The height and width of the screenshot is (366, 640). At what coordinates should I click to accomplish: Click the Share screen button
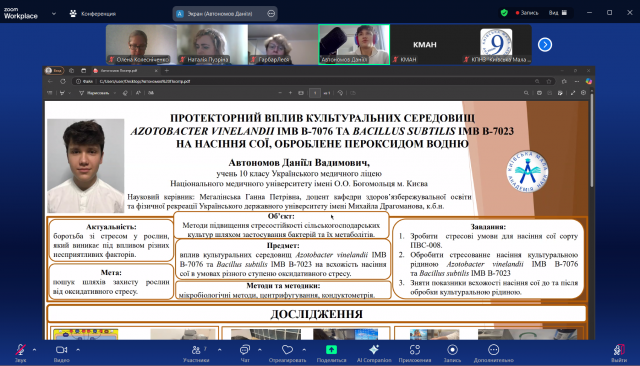pyautogui.click(x=331, y=353)
